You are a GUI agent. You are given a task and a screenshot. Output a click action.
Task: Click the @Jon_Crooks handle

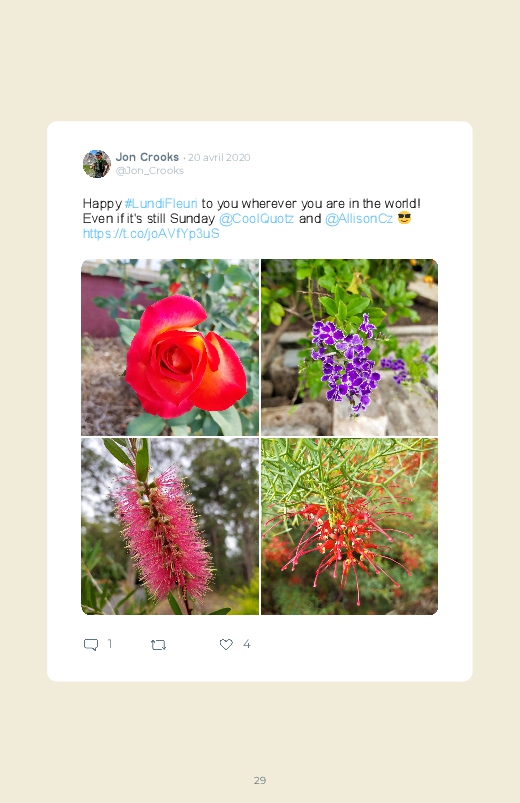click(x=150, y=171)
